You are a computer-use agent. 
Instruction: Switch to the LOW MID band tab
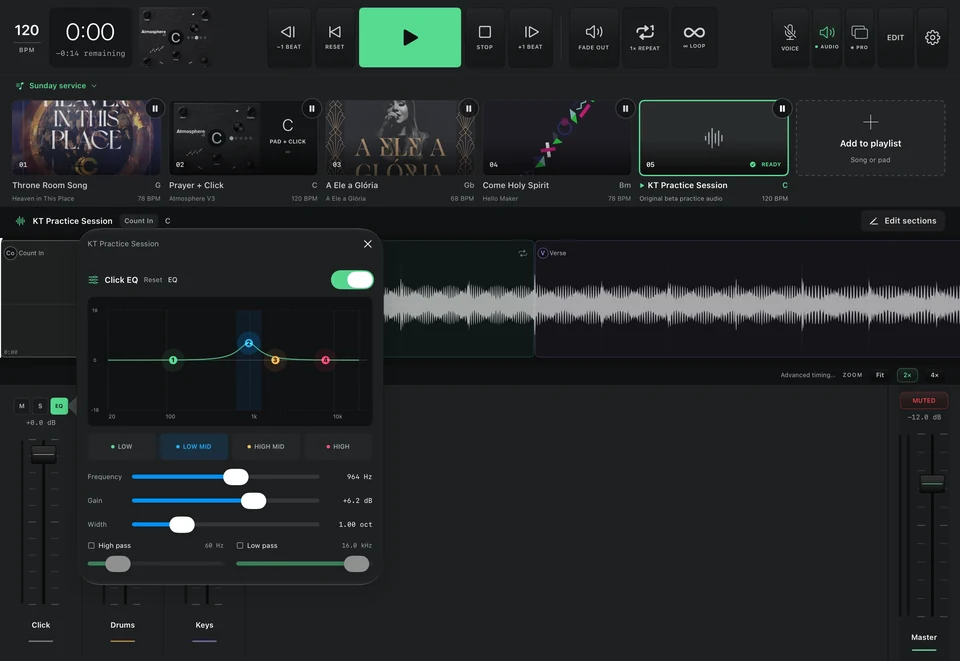point(193,447)
